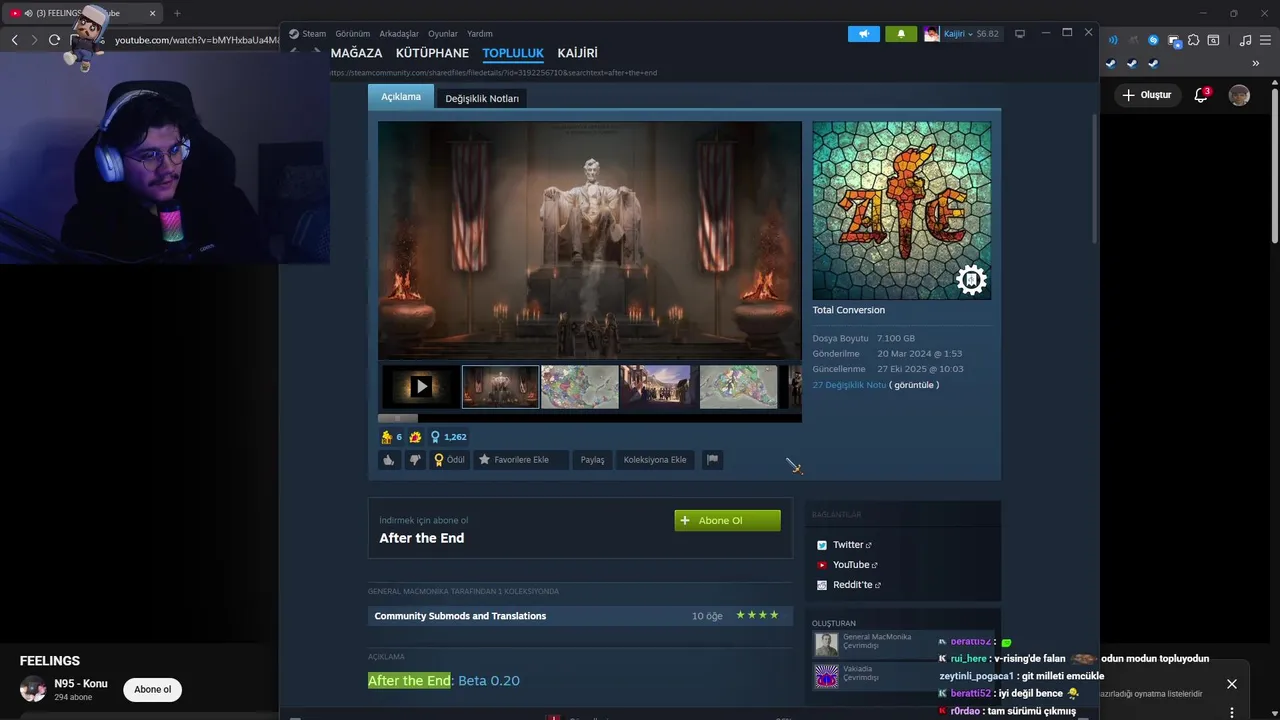Click YouTube Abone ol button for N95 - Konu
Image resolution: width=1280 pixels, height=720 pixels.
pos(153,689)
